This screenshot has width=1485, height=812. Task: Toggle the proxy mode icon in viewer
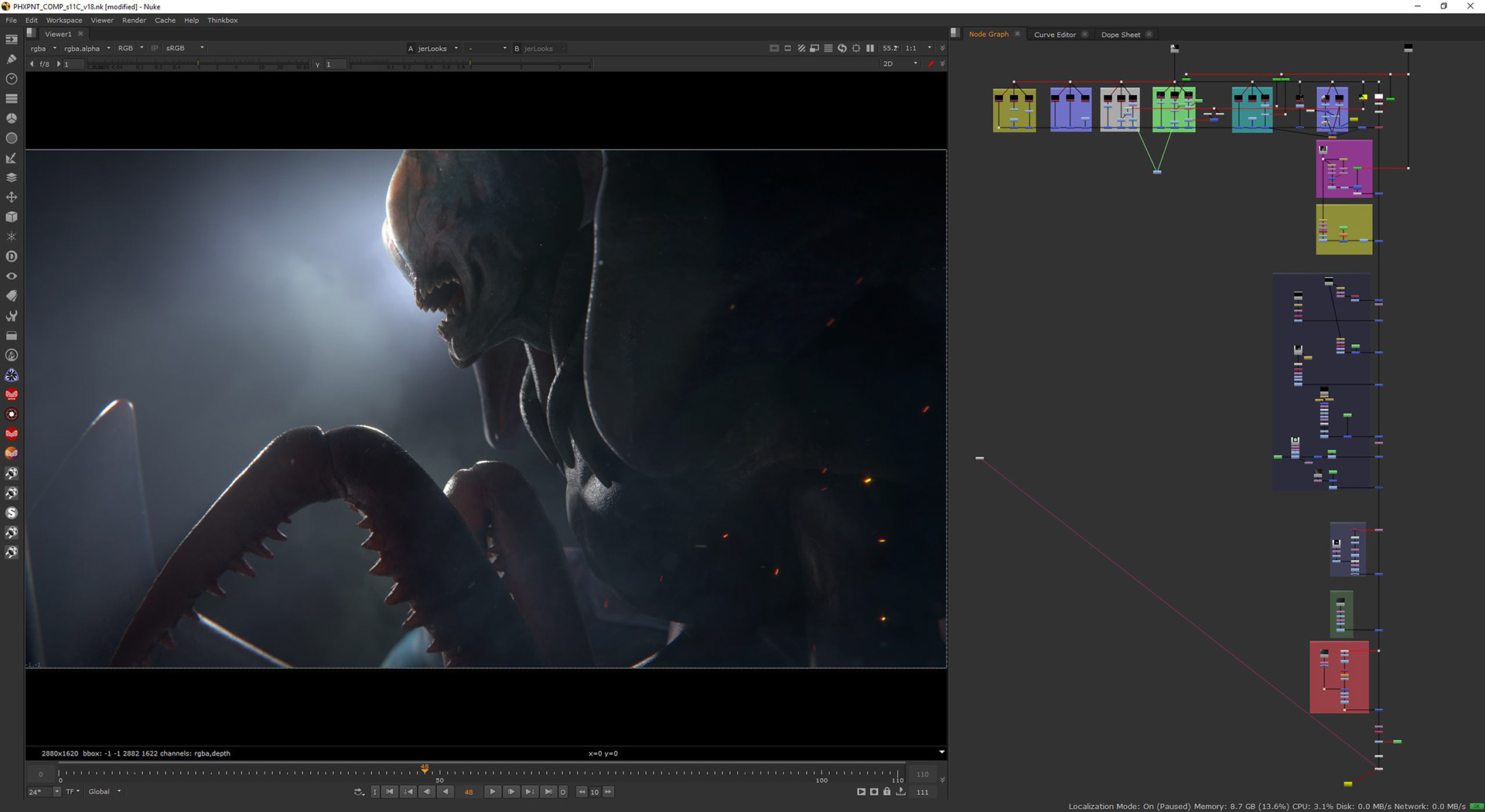coord(814,48)
